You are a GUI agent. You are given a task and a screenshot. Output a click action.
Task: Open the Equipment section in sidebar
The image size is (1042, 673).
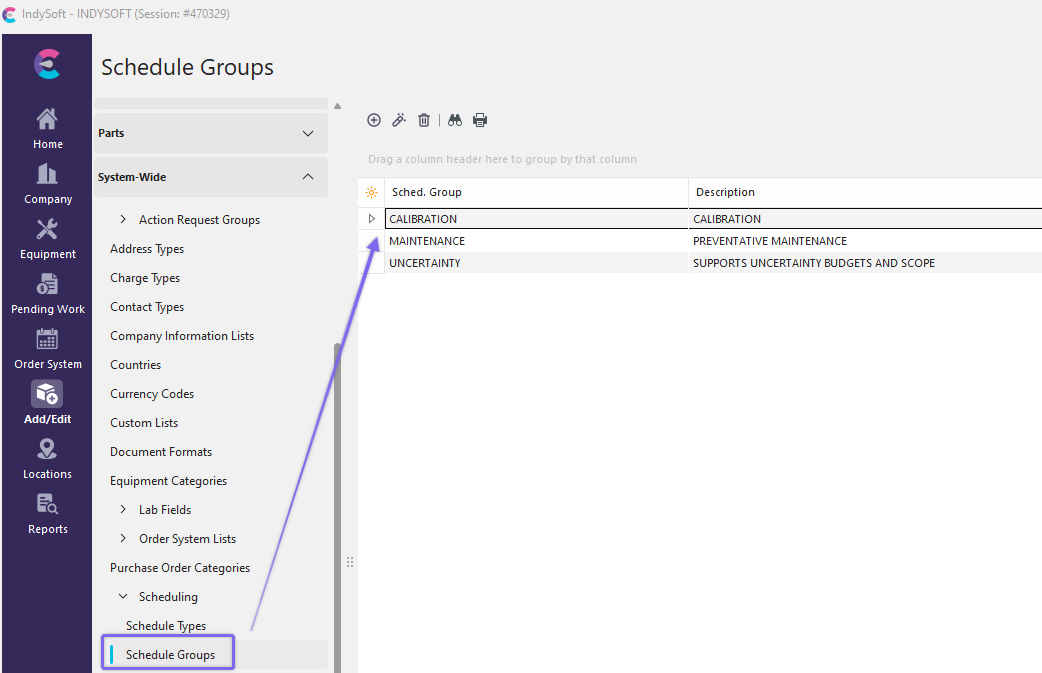pyautogui.click(x=47, y=238)
